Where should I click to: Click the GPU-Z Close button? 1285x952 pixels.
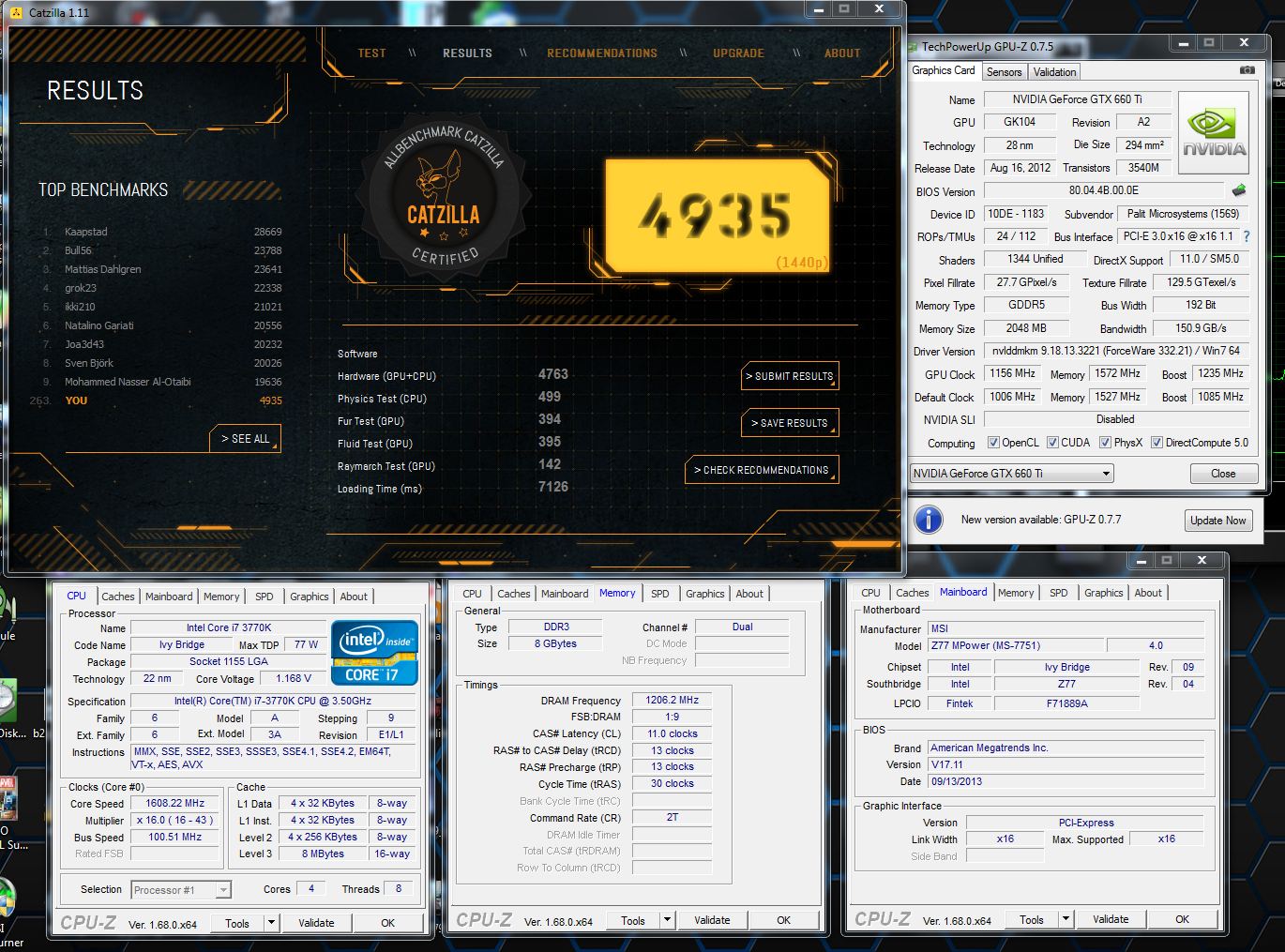[1223, 474]
